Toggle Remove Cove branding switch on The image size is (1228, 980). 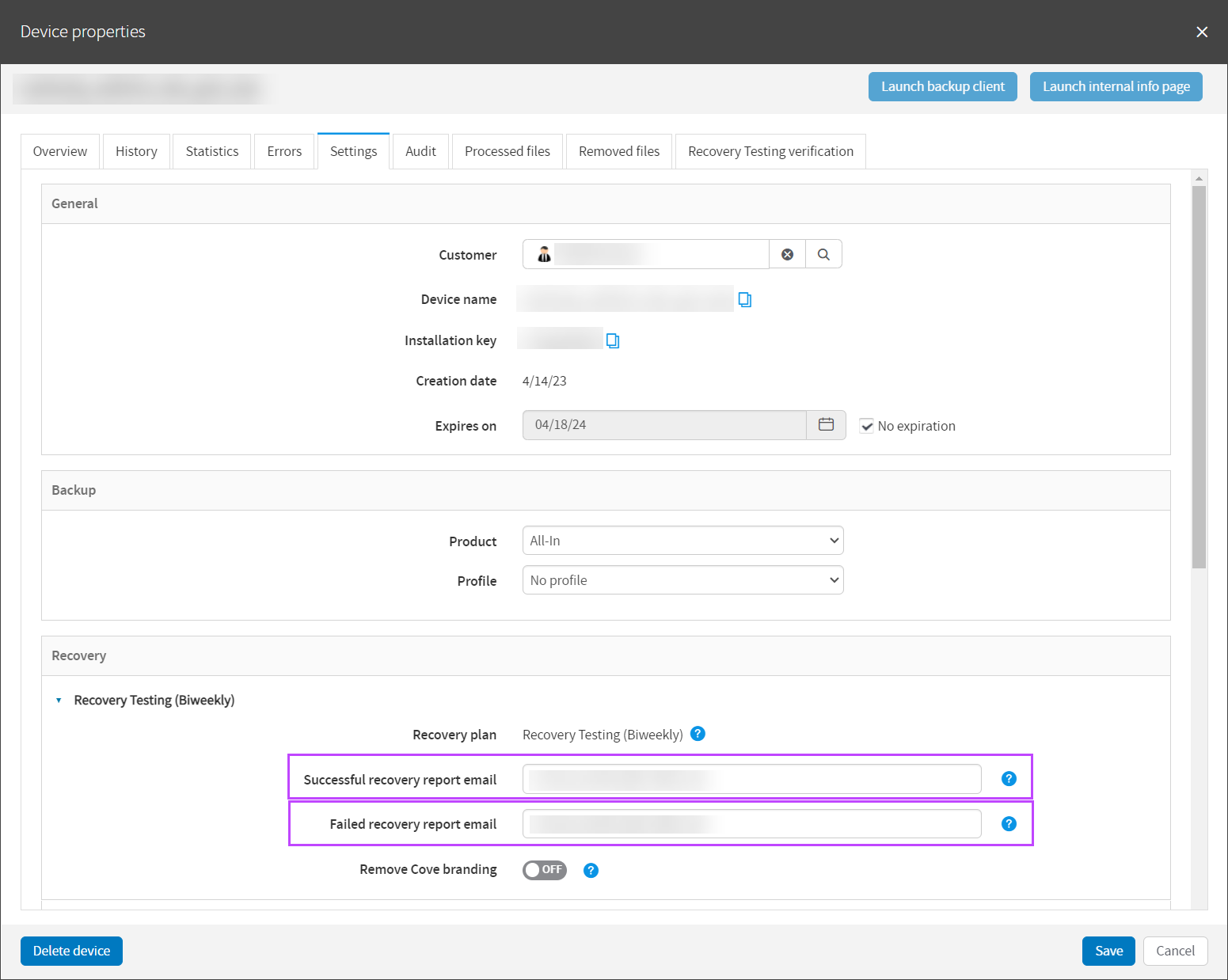coord(545,870)
